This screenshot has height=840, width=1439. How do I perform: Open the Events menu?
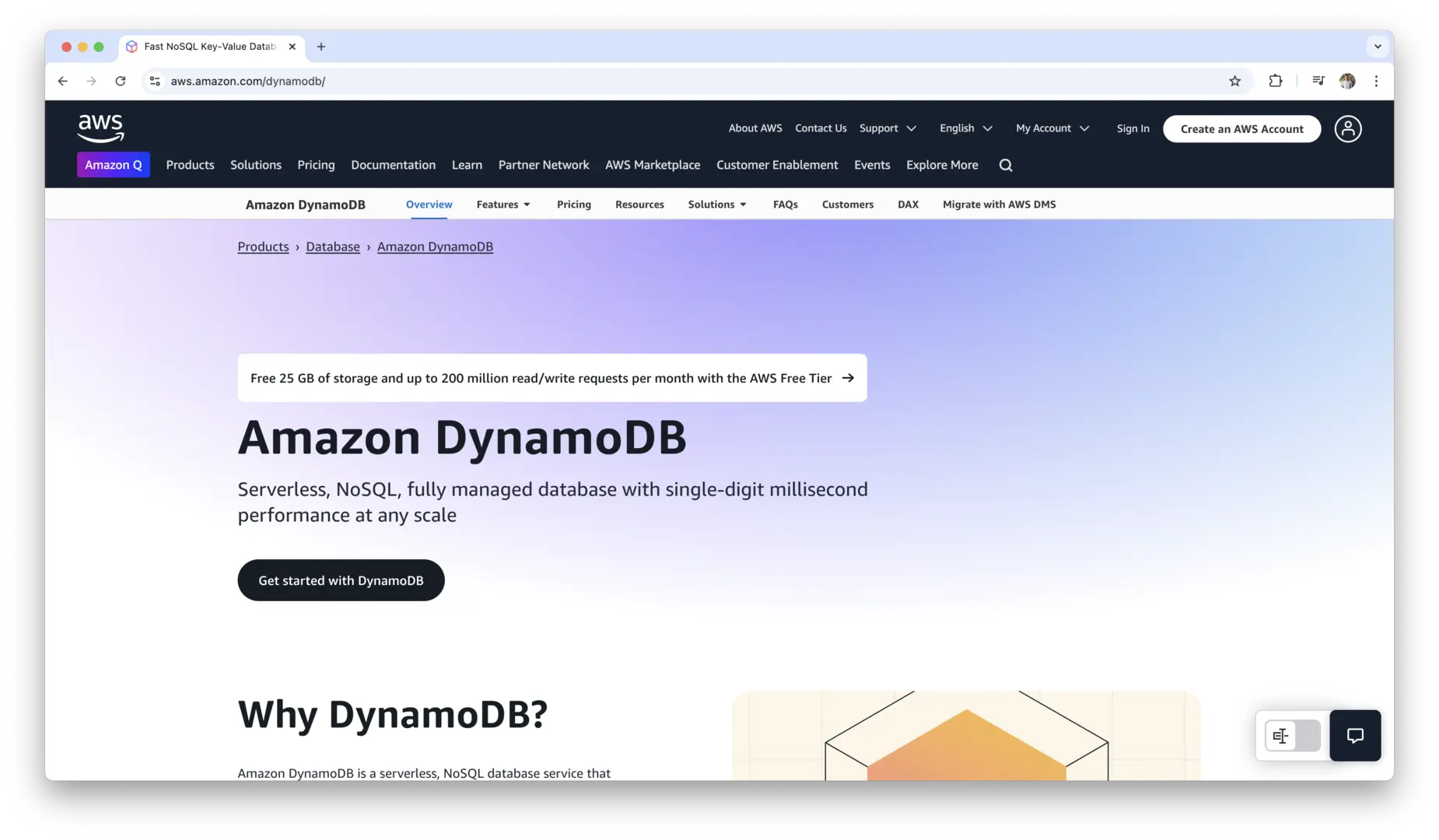click(x=872, y=165)
